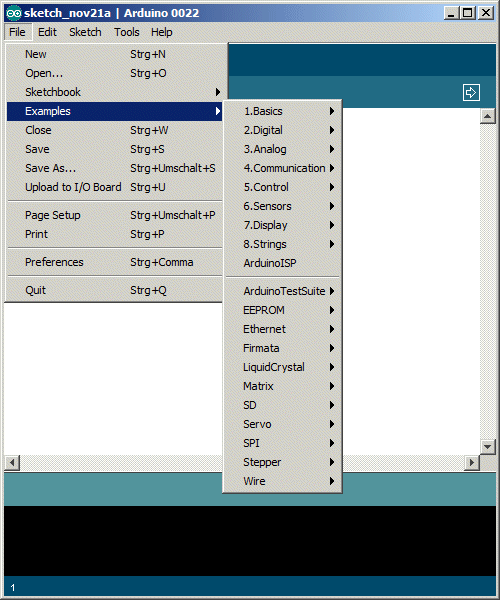Image resolution: width=500 pixels, height=600 pixels.
Task: Expand the 3.Analog examples submenu
Action: click(x=282, y=149)
